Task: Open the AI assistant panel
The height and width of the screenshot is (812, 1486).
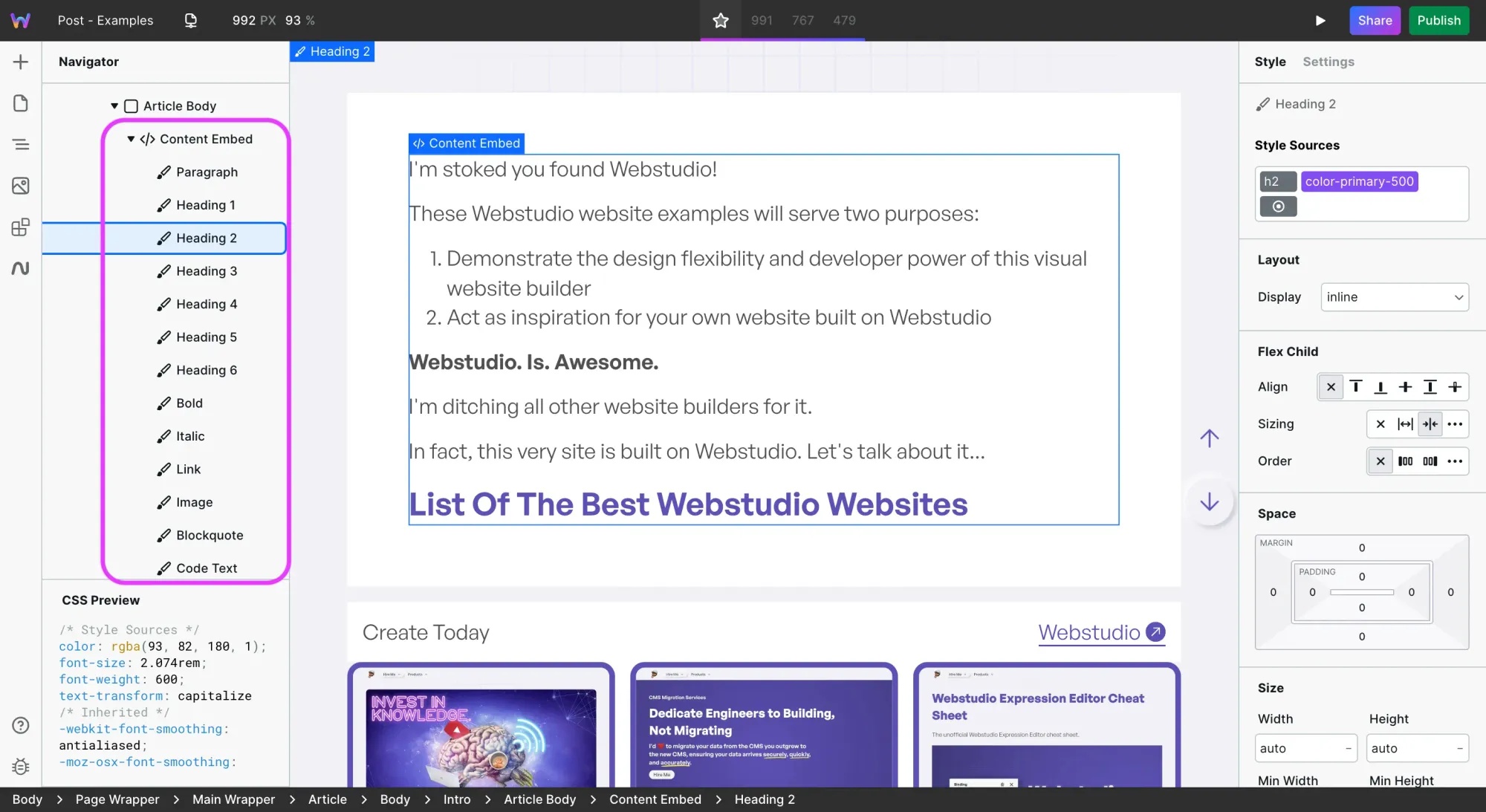Action: (21, 267)
